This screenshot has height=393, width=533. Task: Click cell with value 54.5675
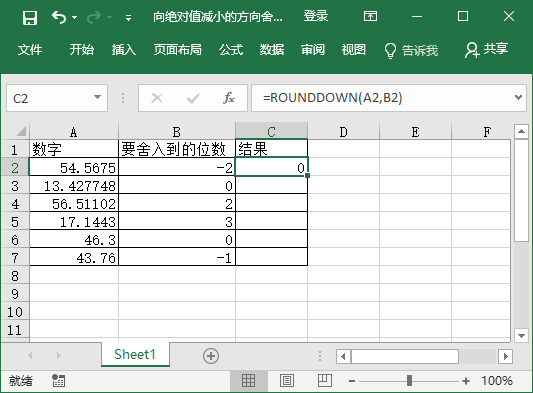74,167
